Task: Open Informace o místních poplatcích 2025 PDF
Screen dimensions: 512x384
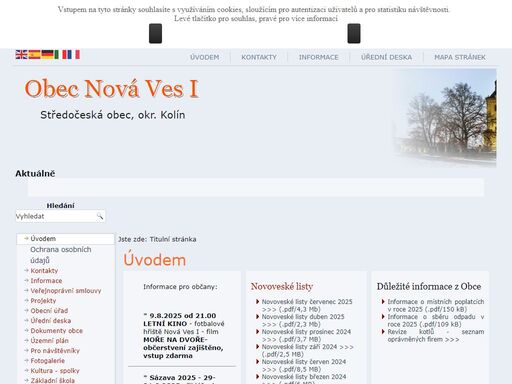Action: pos(436,305)
